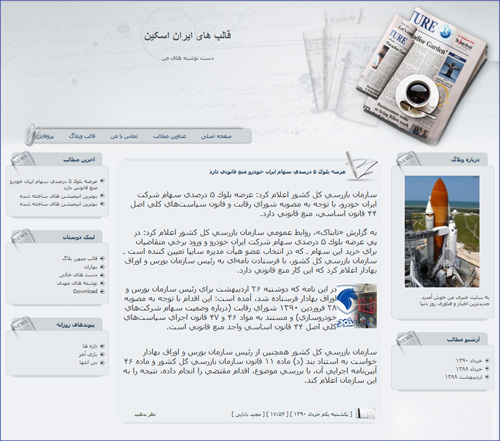The width and height of the screenshot is (500, 441).
Task: Click the paper clip icon beside navigation bar
Action: (31, 135)
